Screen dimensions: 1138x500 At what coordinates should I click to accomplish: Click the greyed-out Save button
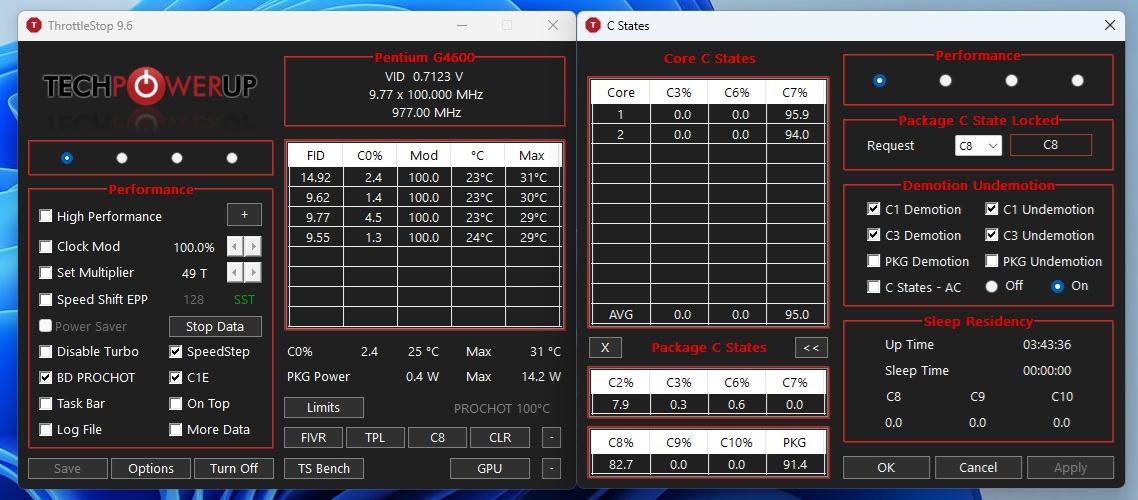point(67,468)
